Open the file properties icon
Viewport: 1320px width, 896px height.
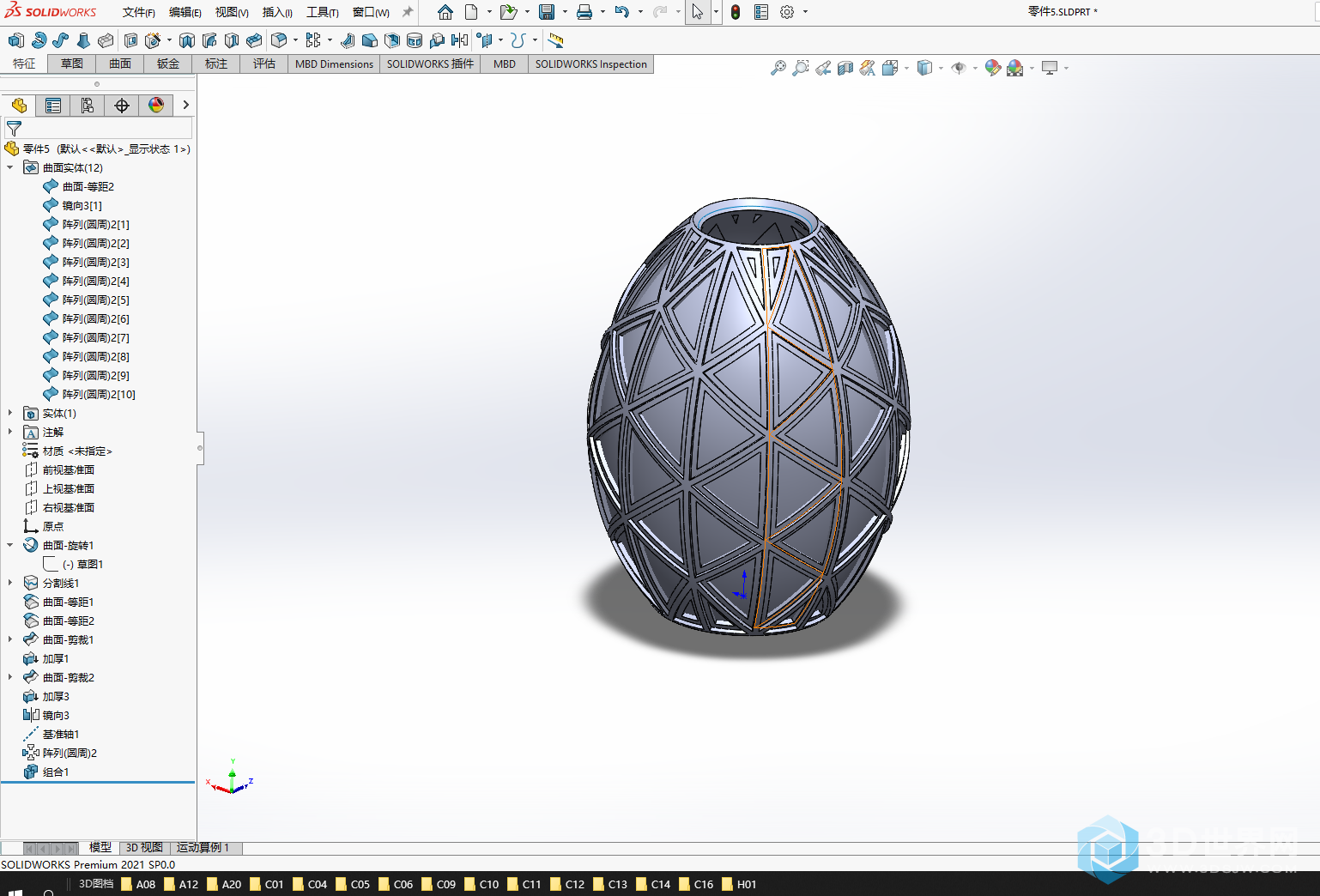pyautogui.click(x=760, y=12)
